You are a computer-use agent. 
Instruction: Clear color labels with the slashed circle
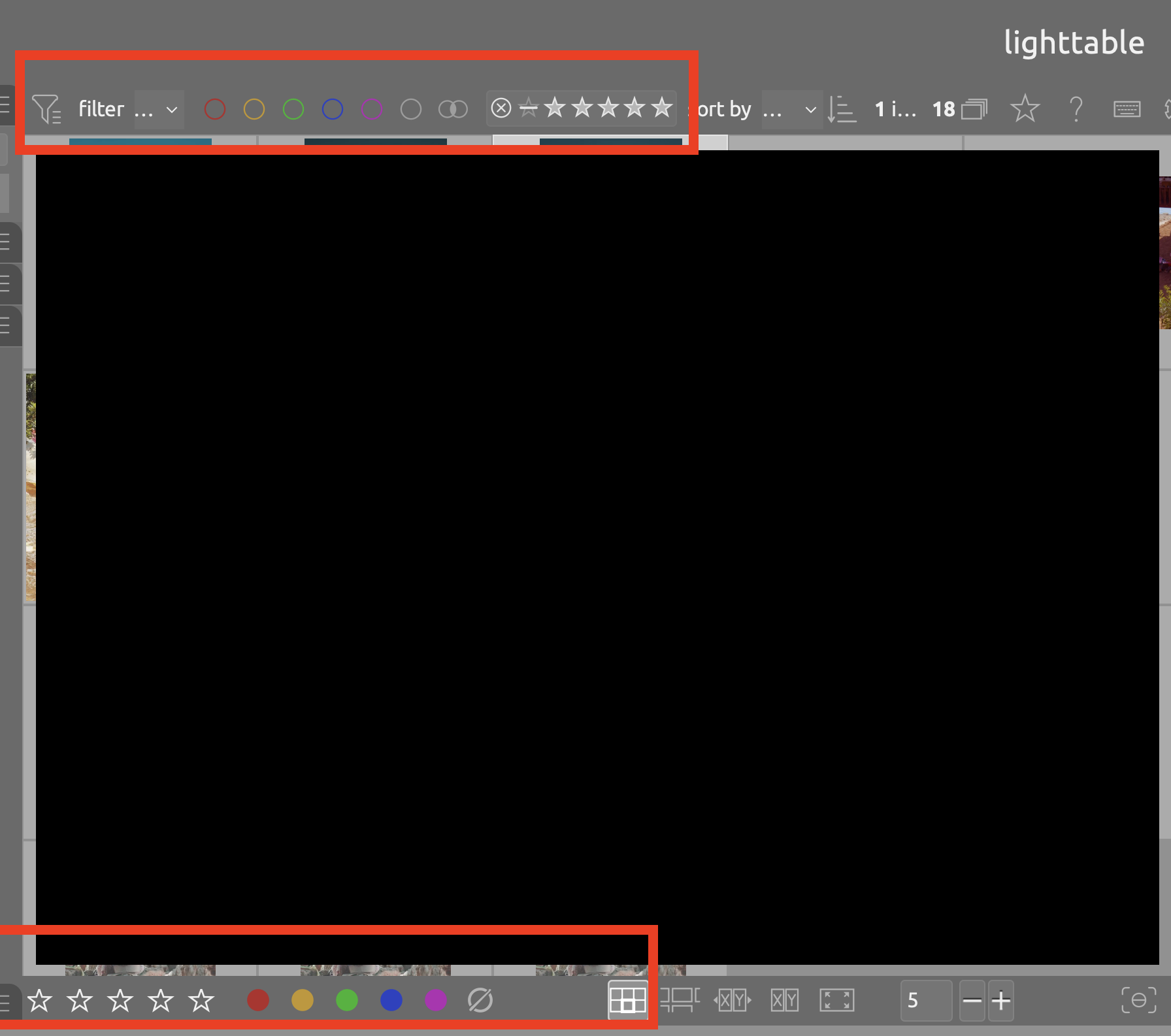[480, 1000]
